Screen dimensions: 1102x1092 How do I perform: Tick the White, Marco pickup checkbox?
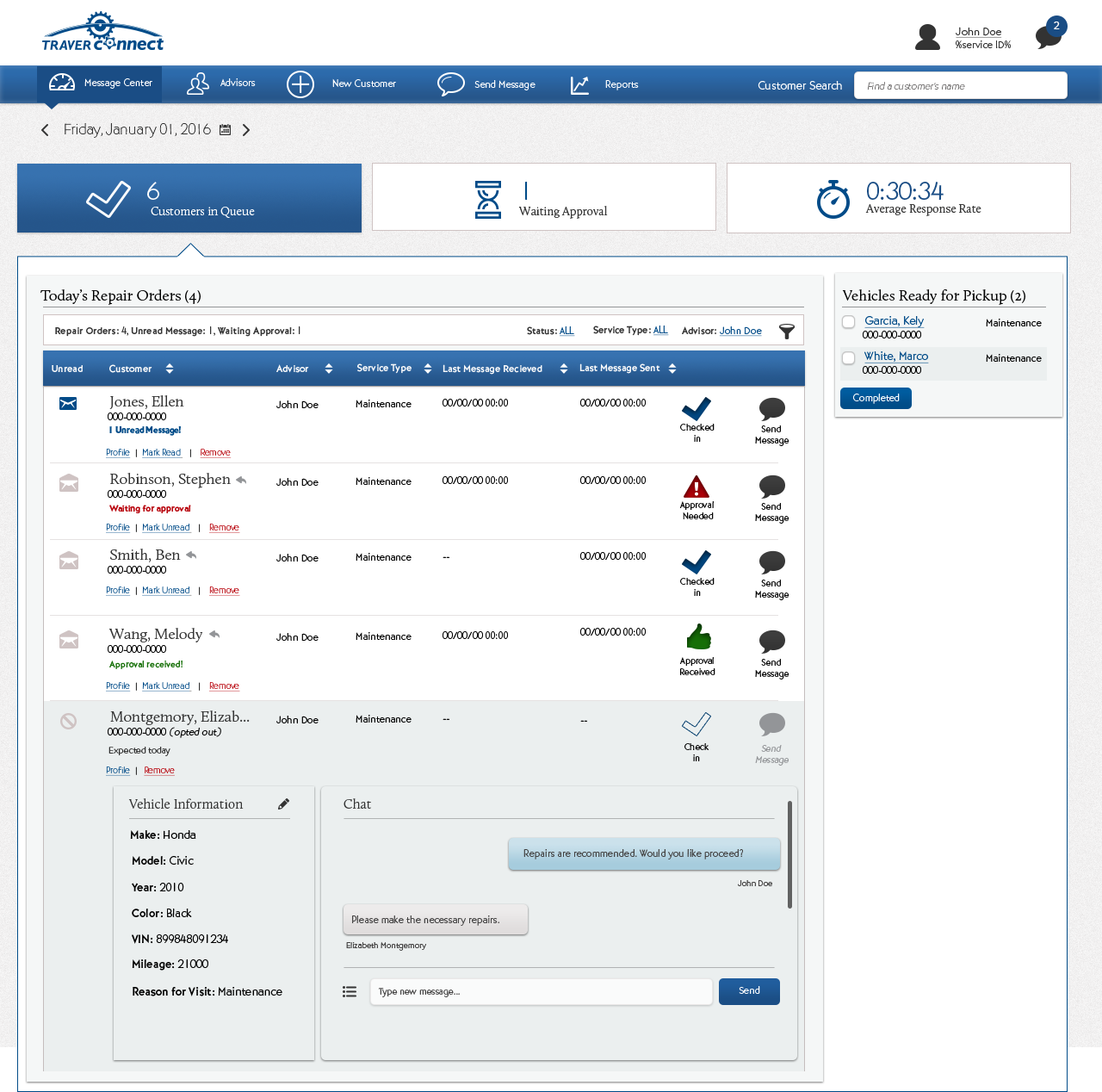[x=849, y=358]
